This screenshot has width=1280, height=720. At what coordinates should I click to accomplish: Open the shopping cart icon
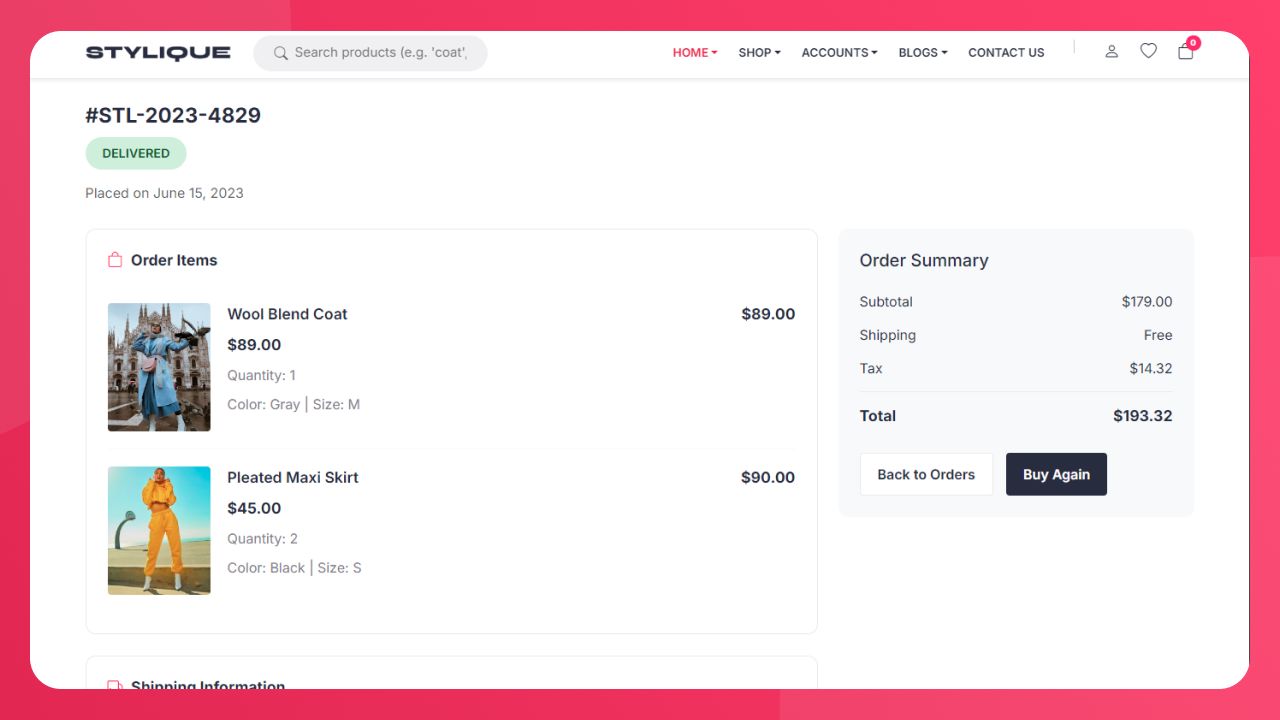[1185, 52]
